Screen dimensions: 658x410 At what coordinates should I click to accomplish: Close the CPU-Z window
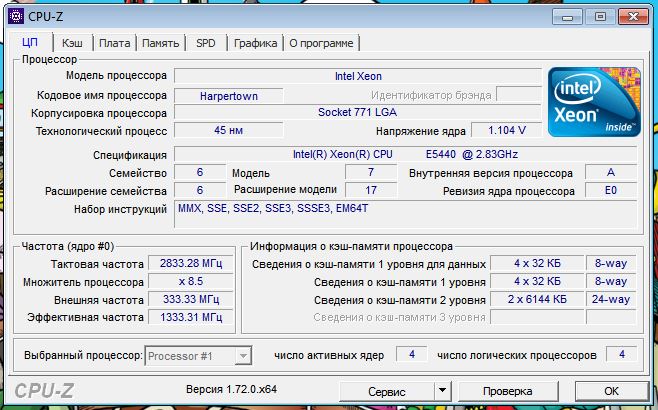coord(634,17)
